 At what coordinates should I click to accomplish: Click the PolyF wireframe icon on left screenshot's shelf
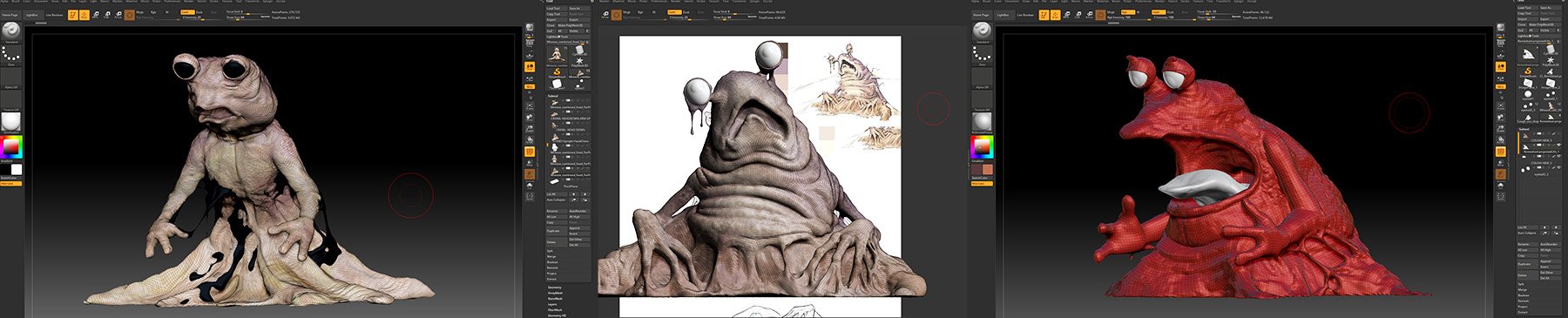530,151
